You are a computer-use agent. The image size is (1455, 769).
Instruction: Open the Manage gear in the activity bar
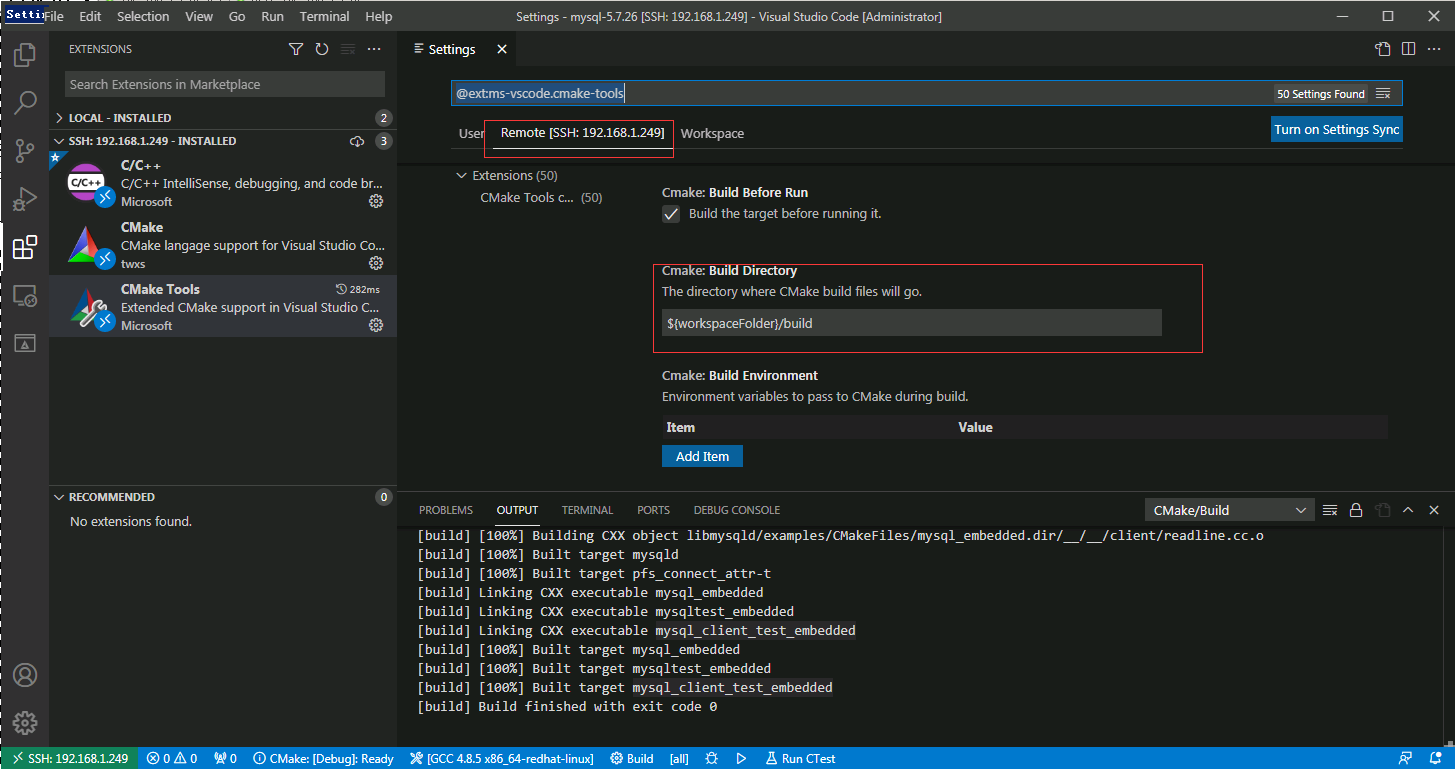[25, 723]
